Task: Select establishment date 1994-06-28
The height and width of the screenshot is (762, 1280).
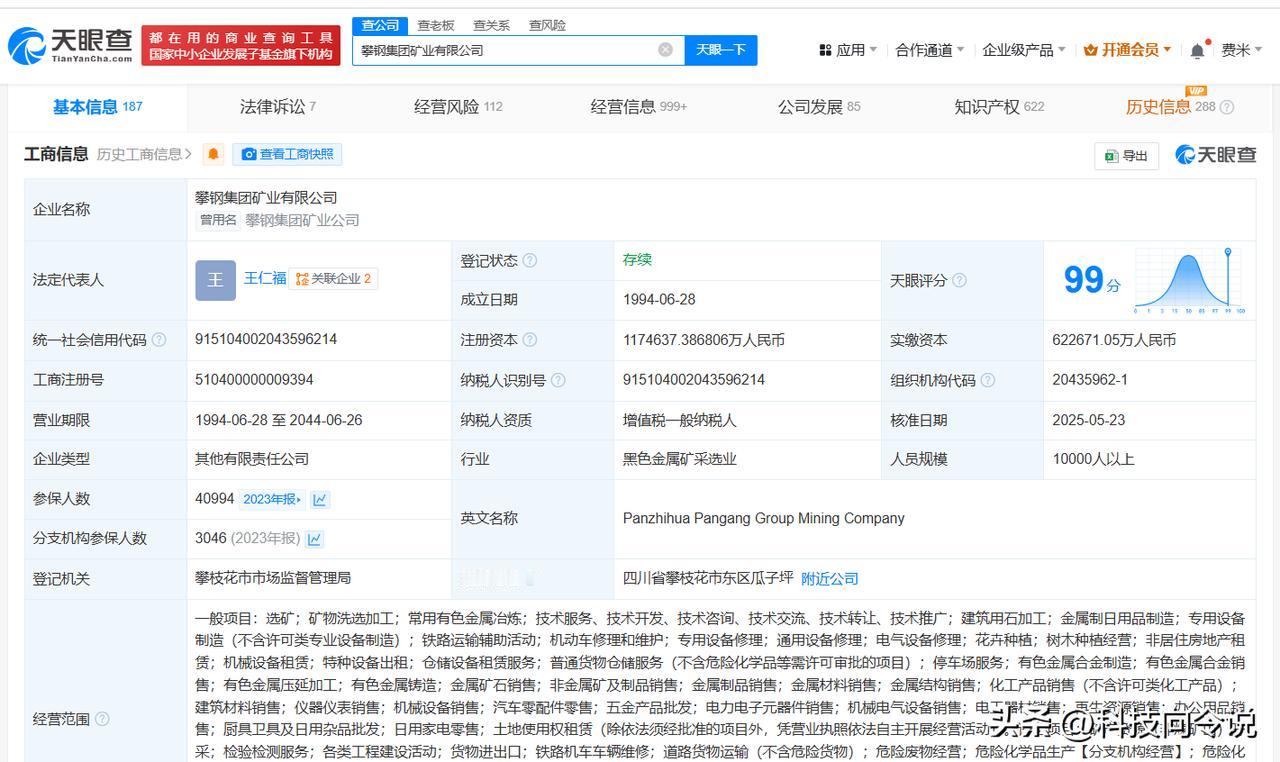Action: (659, 300)
